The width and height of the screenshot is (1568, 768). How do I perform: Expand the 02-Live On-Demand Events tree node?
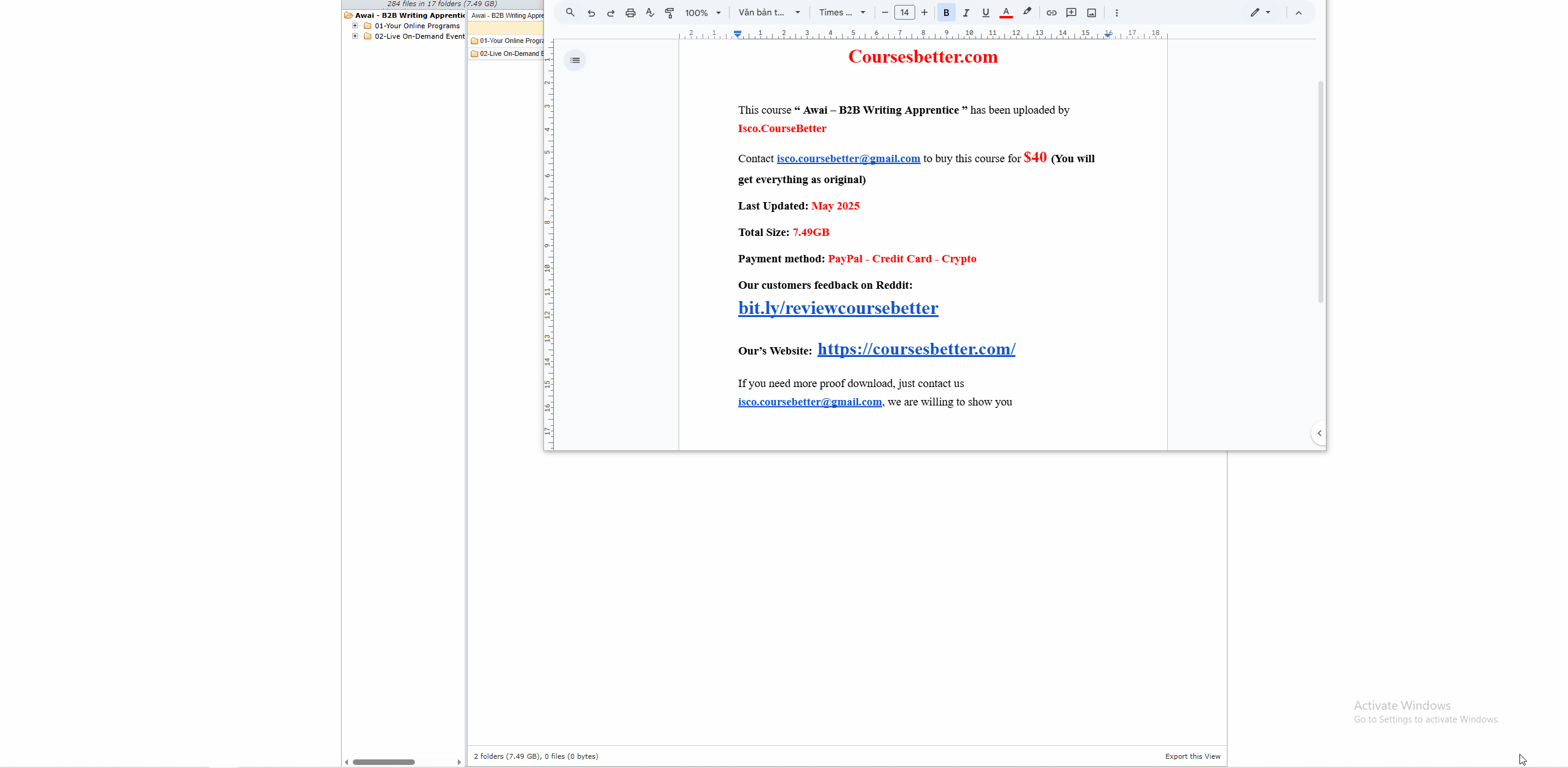[355, 36]
